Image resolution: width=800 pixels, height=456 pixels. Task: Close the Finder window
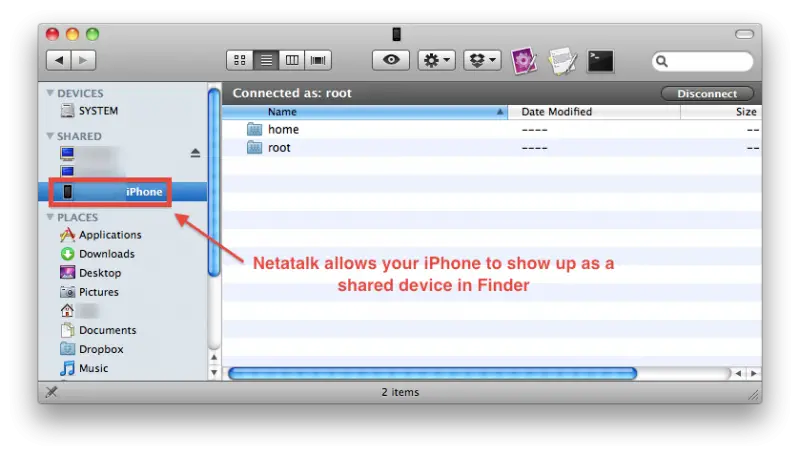click(52, 34)
